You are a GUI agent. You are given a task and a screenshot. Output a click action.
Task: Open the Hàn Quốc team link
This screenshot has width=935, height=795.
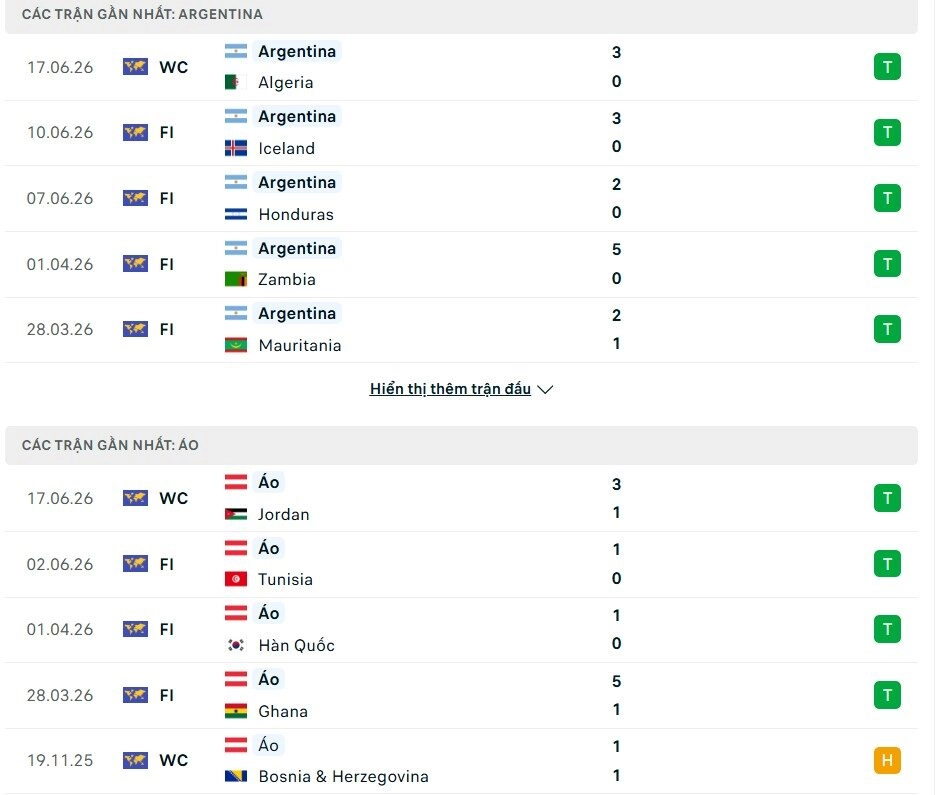296,645
